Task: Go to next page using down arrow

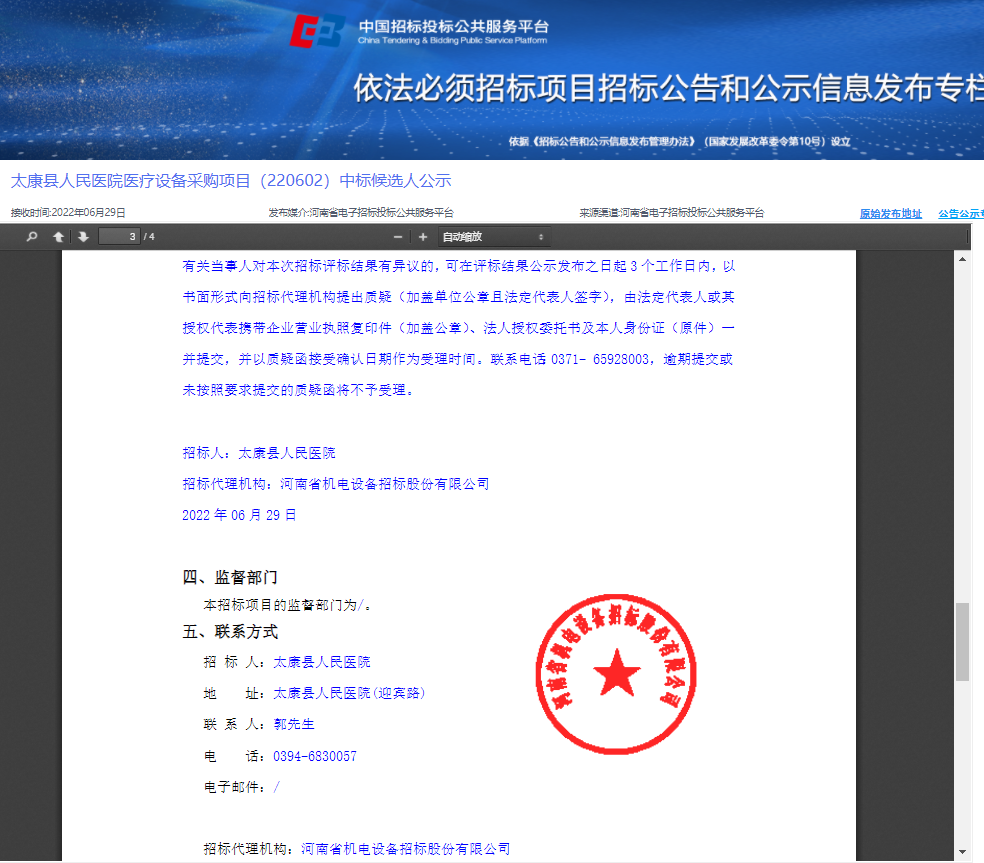Action: (x=83, y=237)
